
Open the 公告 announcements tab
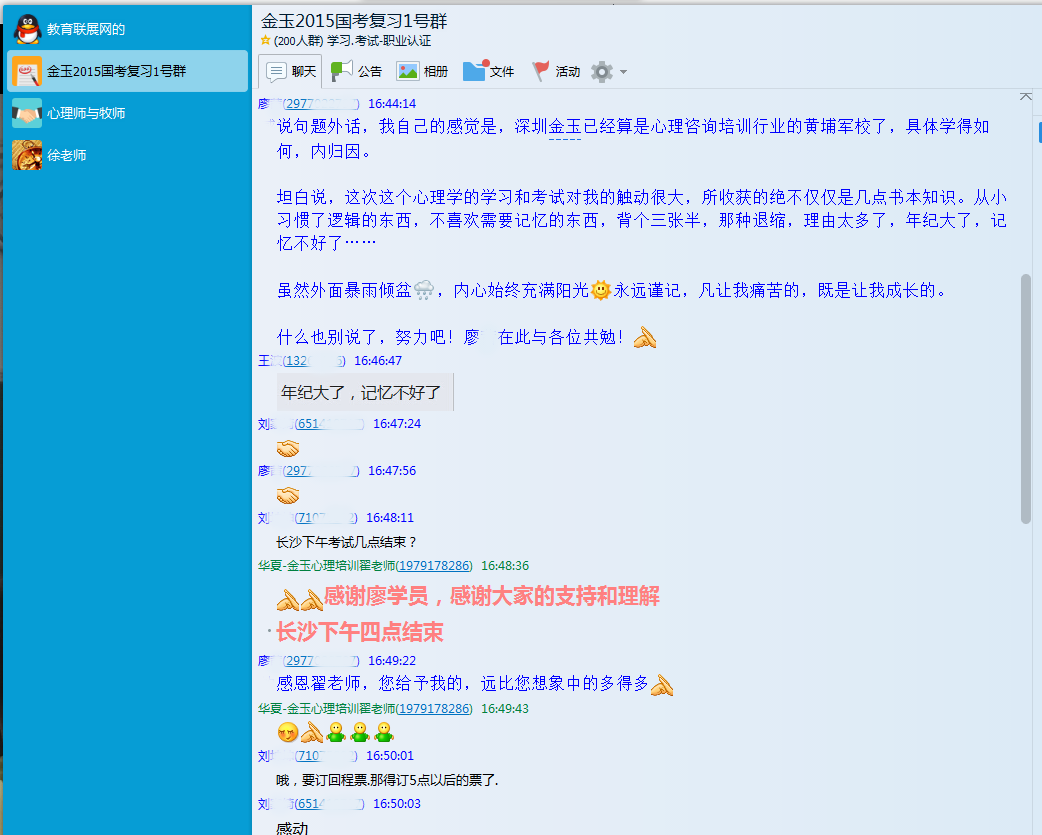click(356, 71)
